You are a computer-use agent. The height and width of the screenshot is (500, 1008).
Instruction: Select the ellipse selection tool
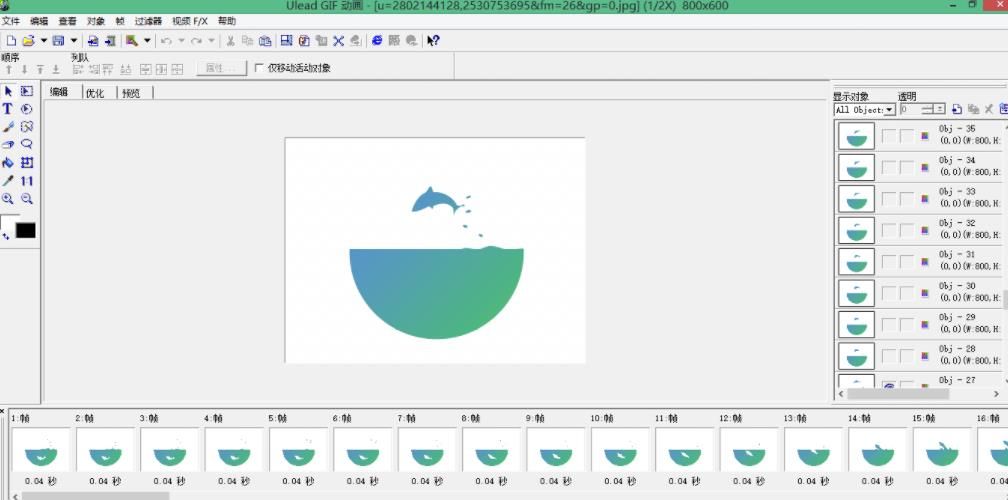(26, 109)
